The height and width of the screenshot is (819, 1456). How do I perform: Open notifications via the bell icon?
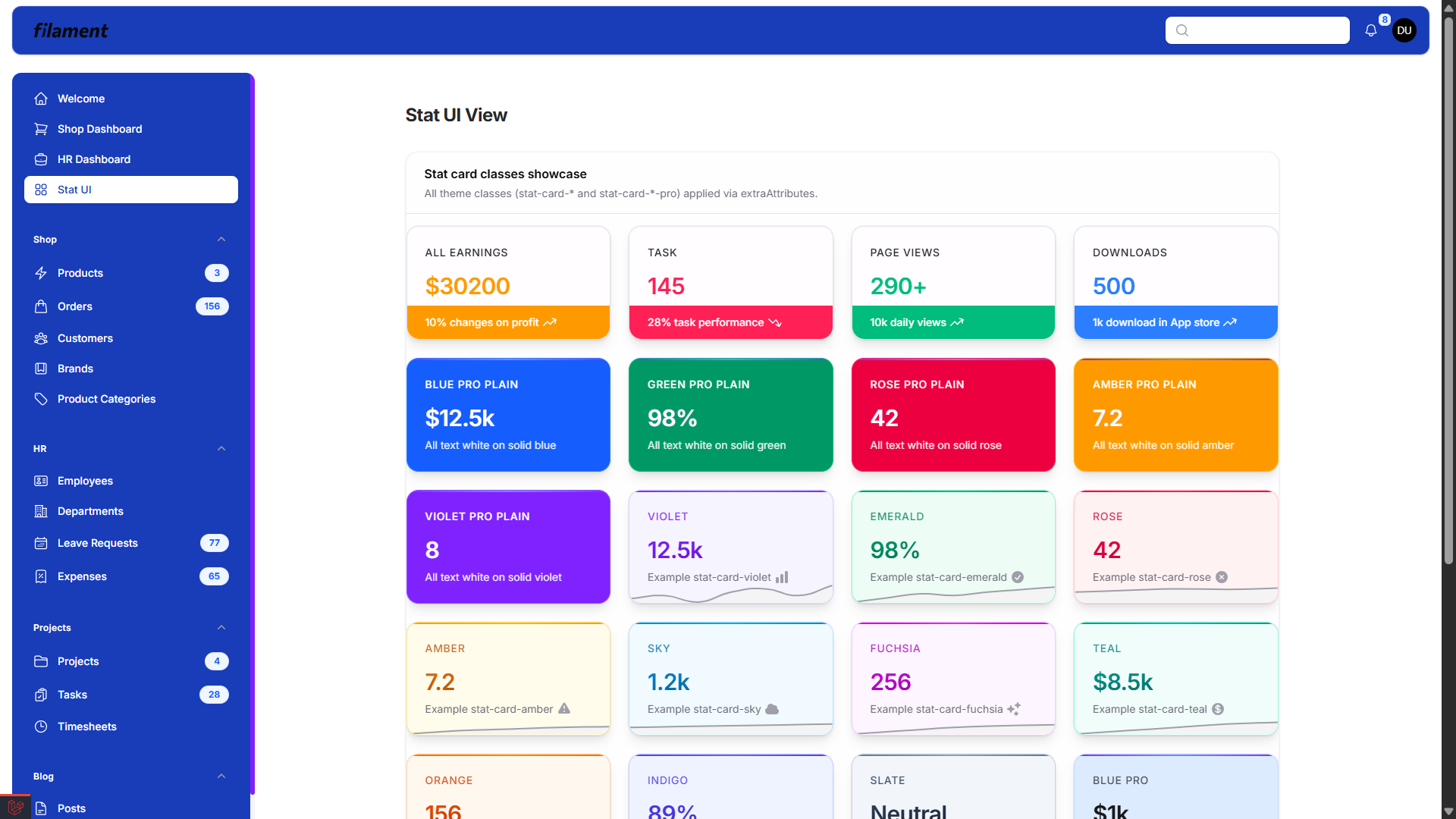pos(1371,30)
